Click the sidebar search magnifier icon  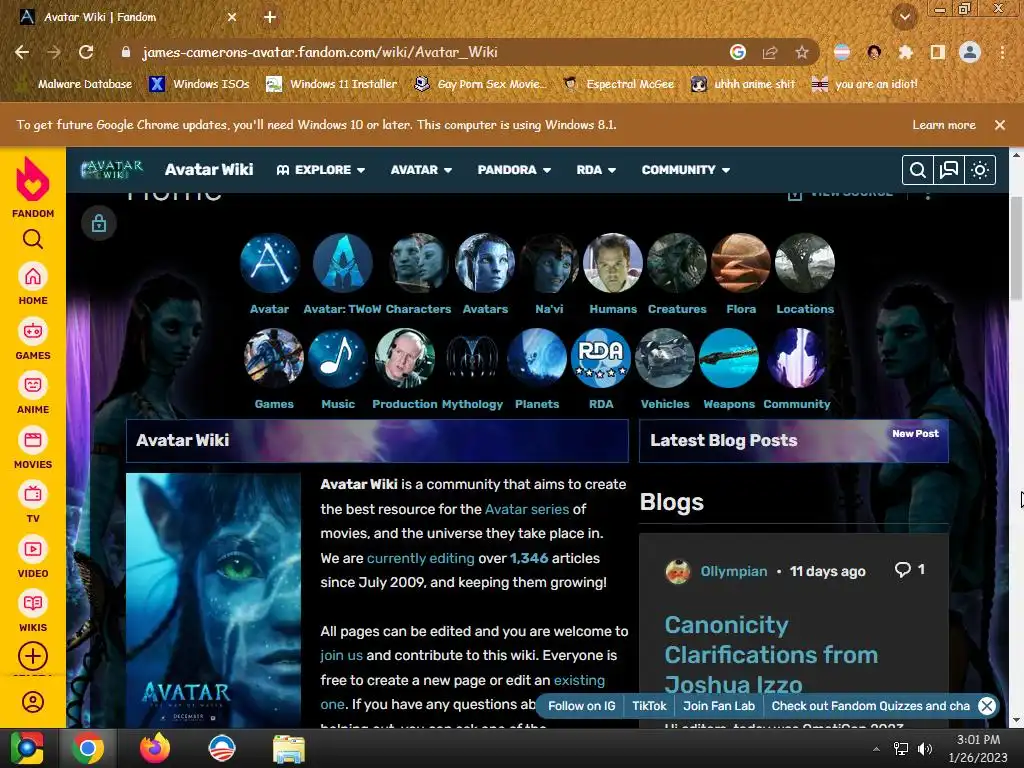[33, 239]
